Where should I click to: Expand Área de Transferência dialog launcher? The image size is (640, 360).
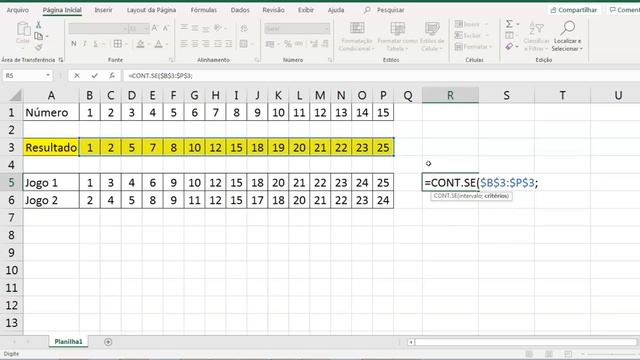click(x=61, y=60)
